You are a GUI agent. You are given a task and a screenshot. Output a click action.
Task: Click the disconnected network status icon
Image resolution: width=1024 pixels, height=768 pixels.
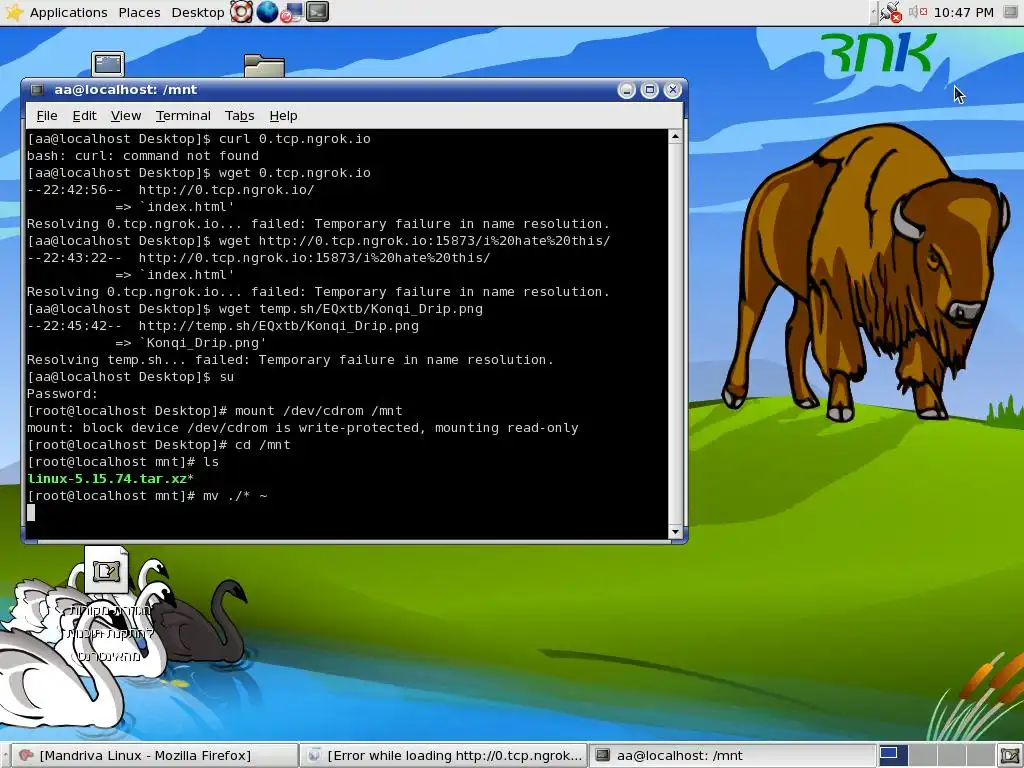(x=891, y=12)
